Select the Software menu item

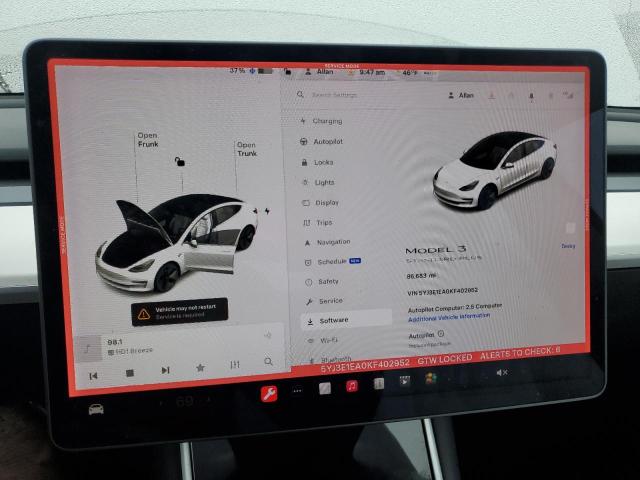(346, 320)
